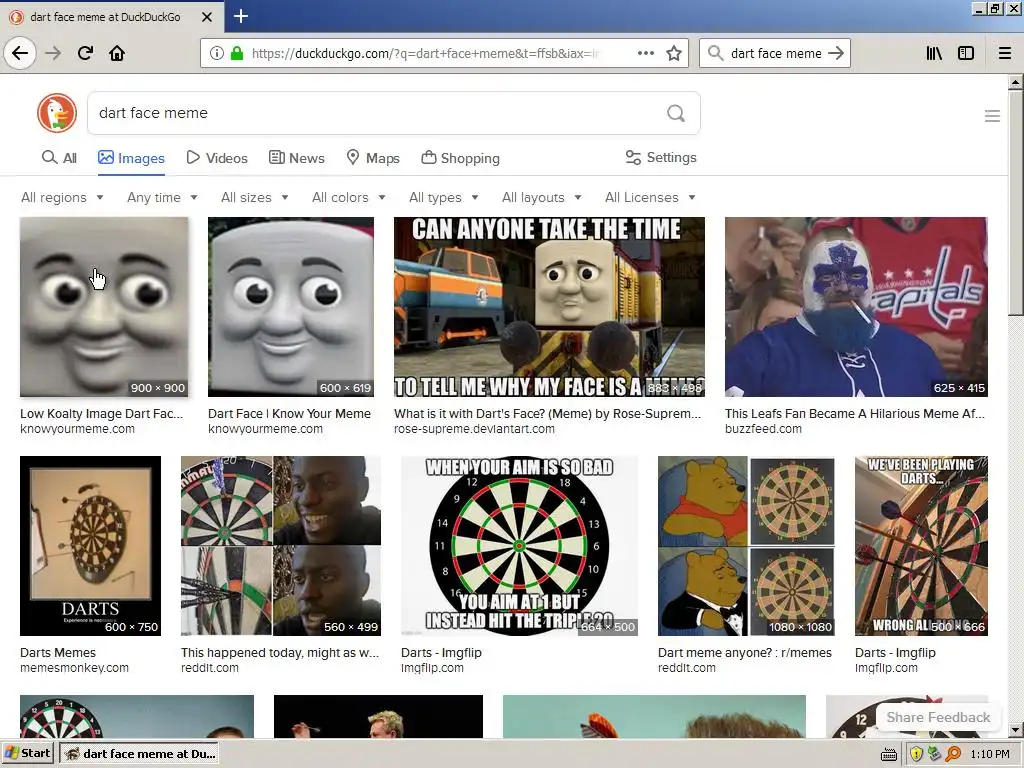Click the forward navigation arrow
Image resolution: width=1024 pixels, height=768 pixels.
point(53,53)
